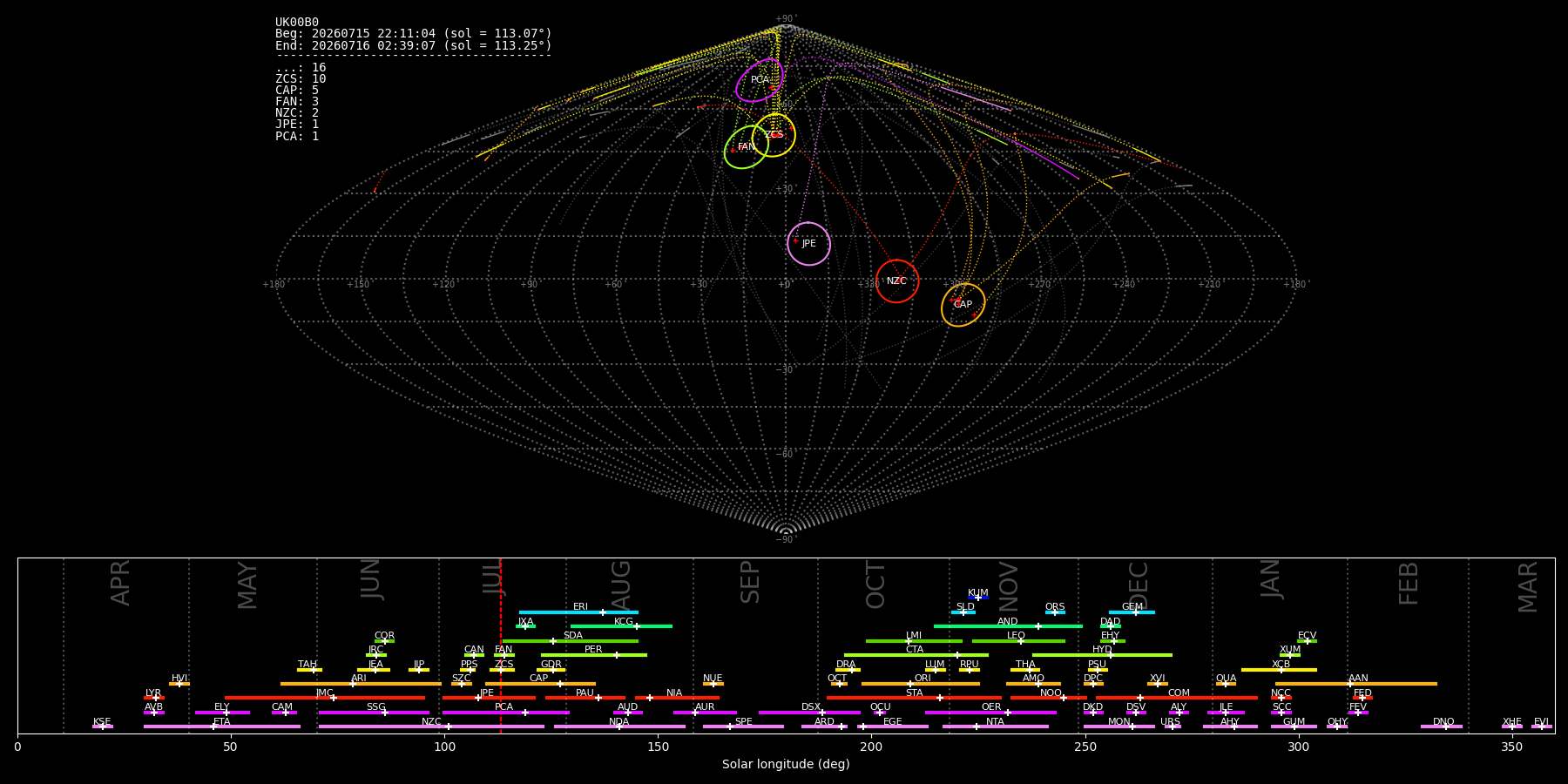Click the EVI label in timeline
Viewport: 1568px width, 784px height.
(1541, 722)
